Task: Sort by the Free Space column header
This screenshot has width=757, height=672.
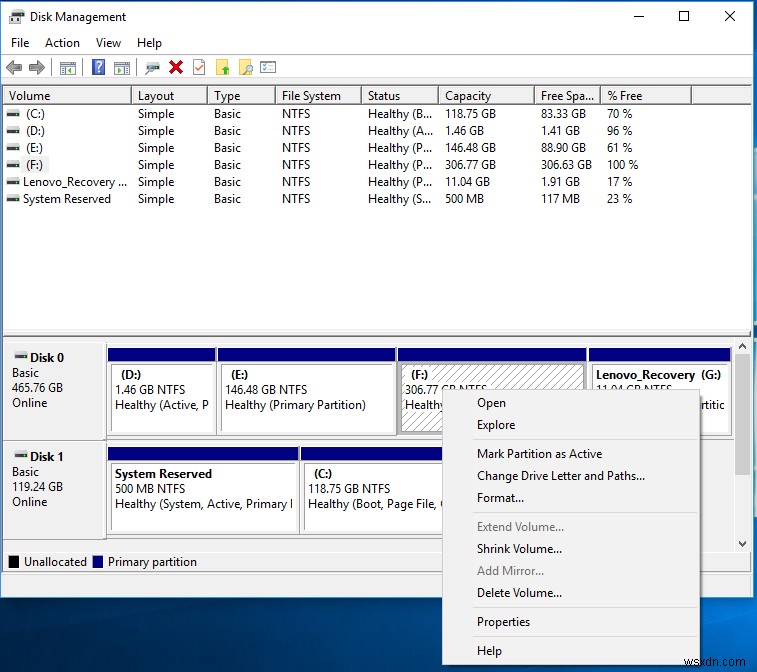Action: click(x=568, y=96)
